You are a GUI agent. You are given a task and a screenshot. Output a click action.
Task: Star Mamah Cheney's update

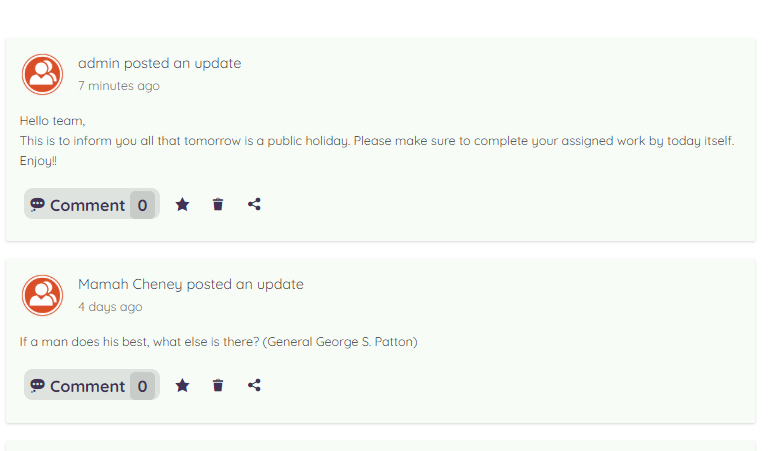pos(183,385)
